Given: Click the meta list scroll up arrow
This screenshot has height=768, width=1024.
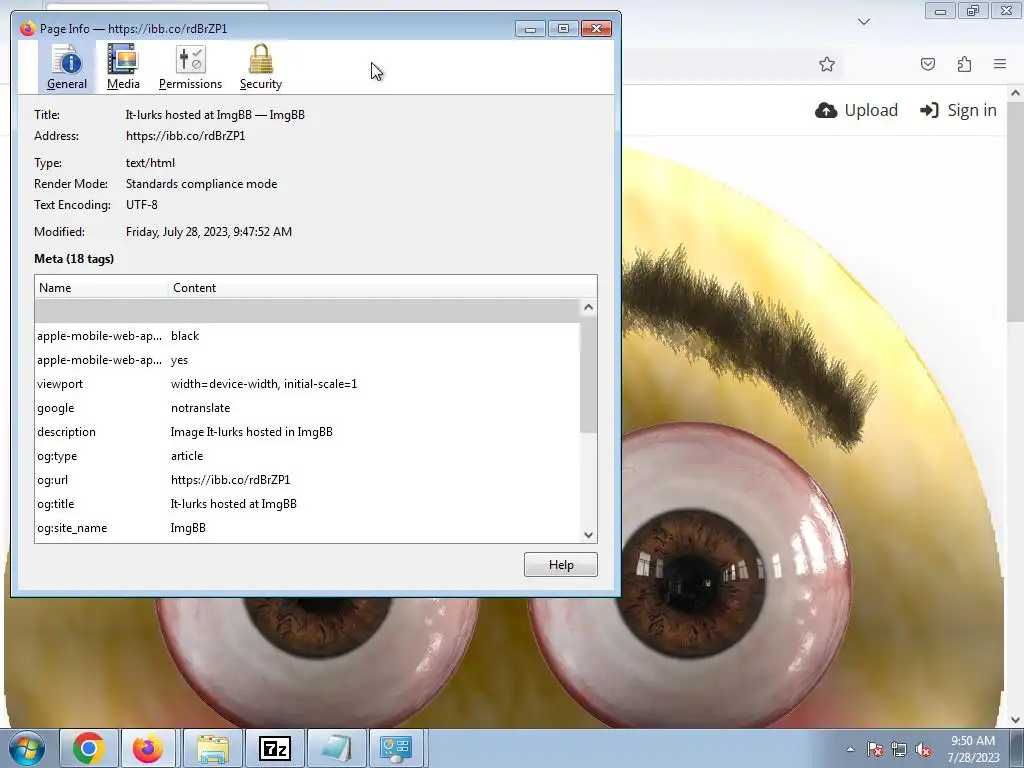Looking at the screenshot, I should coord(588,308).
